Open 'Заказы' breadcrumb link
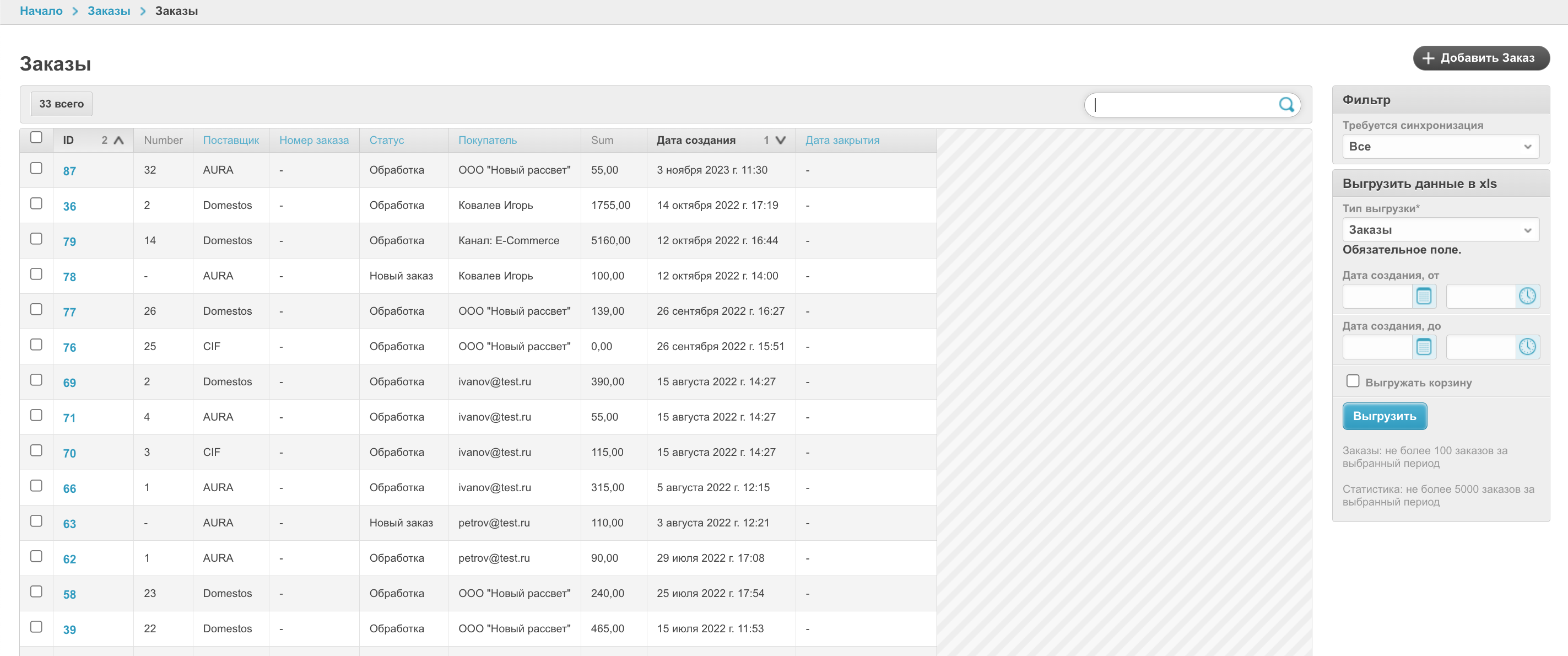 [x=109, y=11]
